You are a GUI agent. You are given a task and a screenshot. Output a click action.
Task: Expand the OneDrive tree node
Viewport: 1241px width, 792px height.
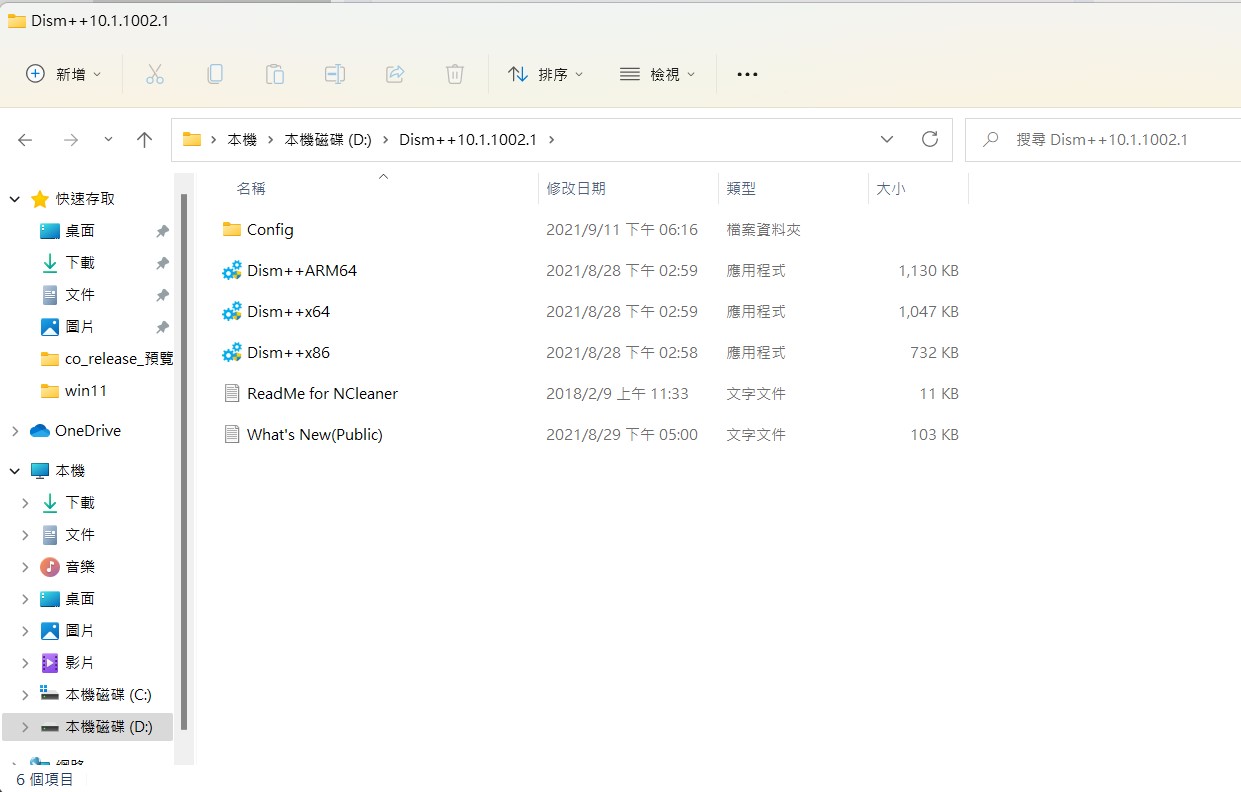(x=15, y=431)
